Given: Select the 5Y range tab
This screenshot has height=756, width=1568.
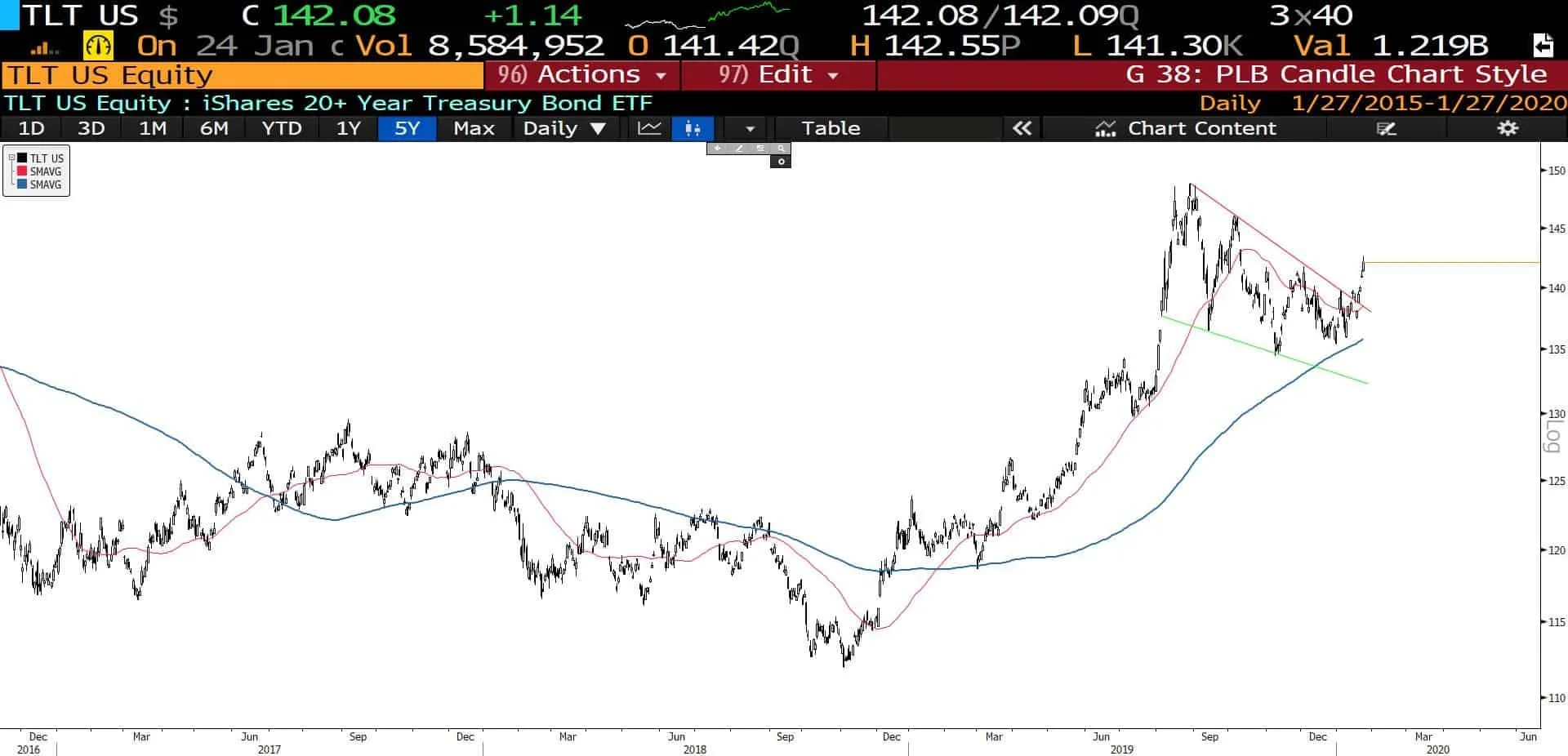Looking at the screenshot, I should pos(407,128).
